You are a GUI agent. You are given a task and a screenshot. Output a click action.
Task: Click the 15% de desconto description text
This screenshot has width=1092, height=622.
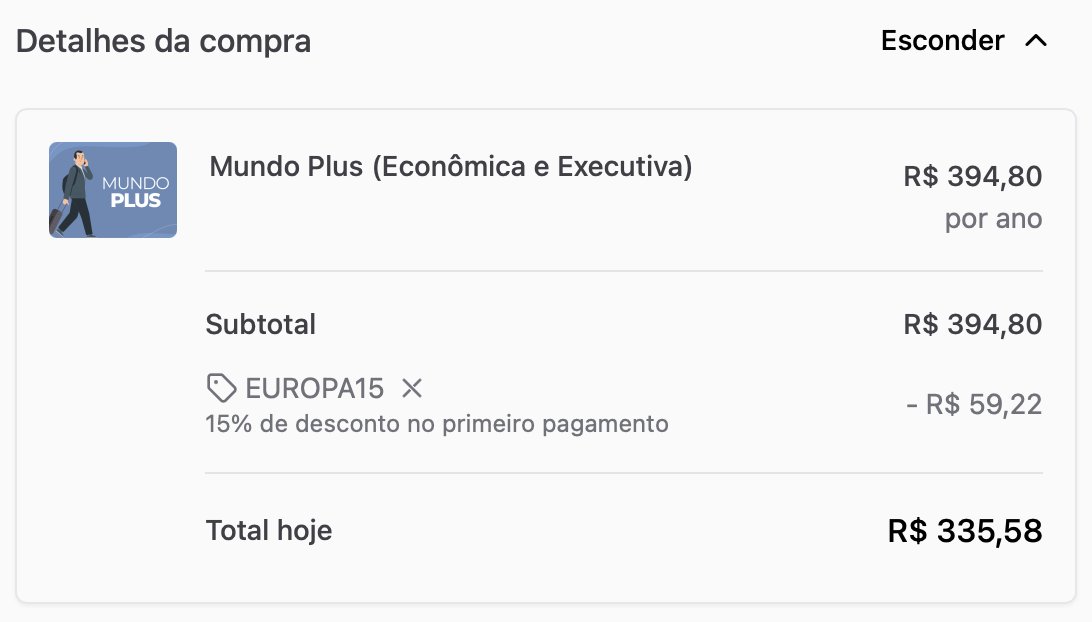[437, 423]
